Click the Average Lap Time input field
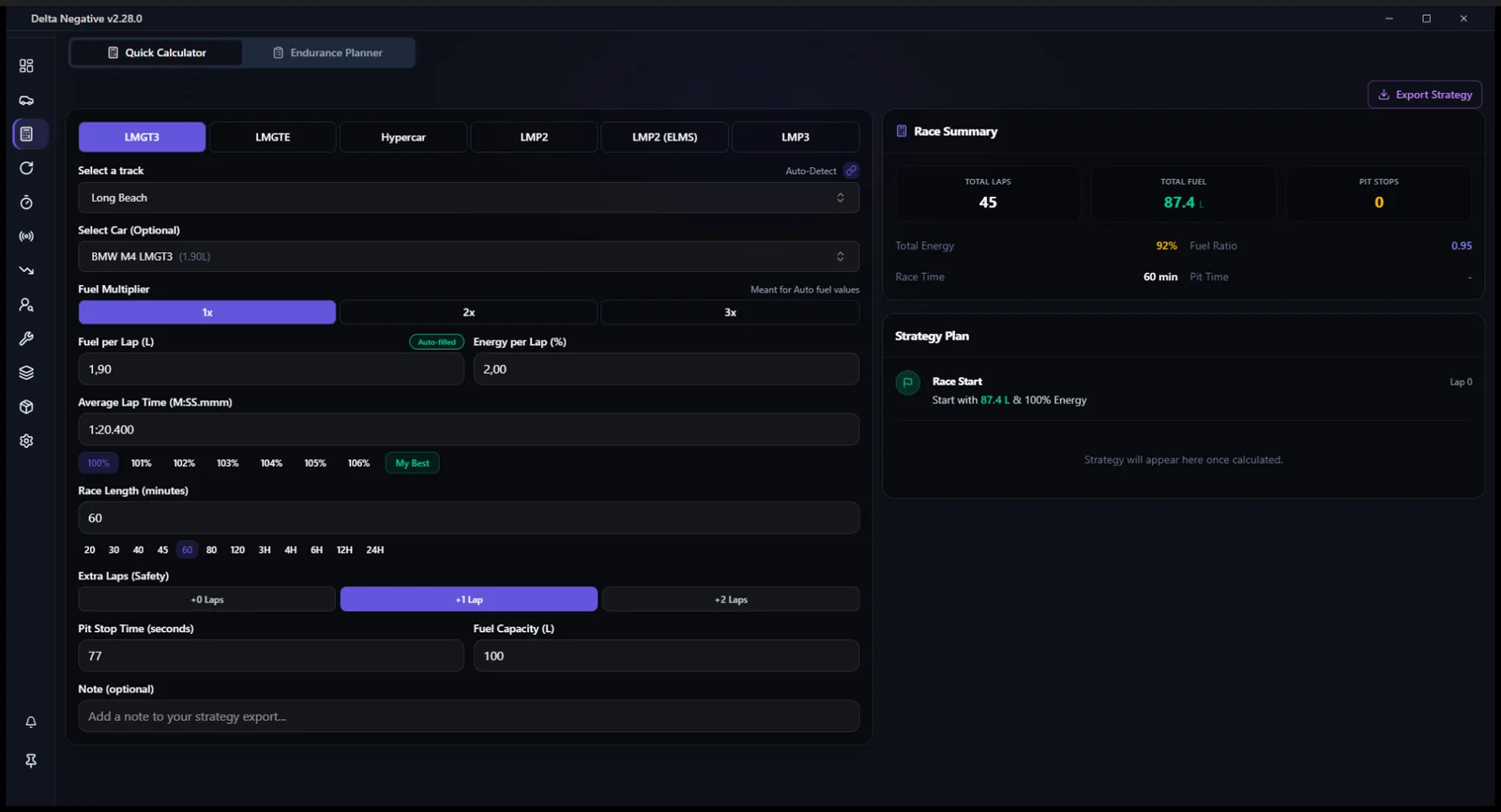Viewport: 1501px width, 812px height. click(468, 429)
